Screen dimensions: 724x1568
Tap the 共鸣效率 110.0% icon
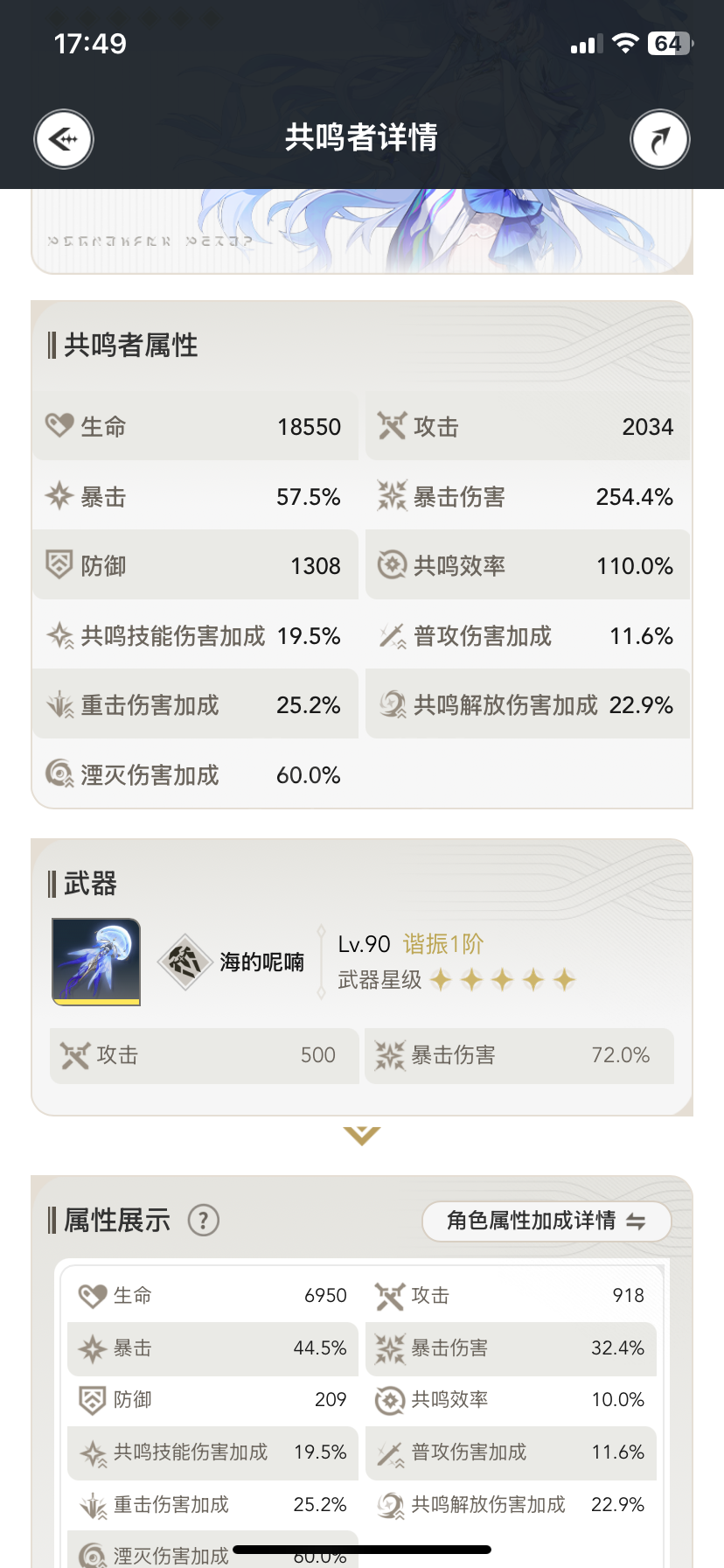pos(392,565)
